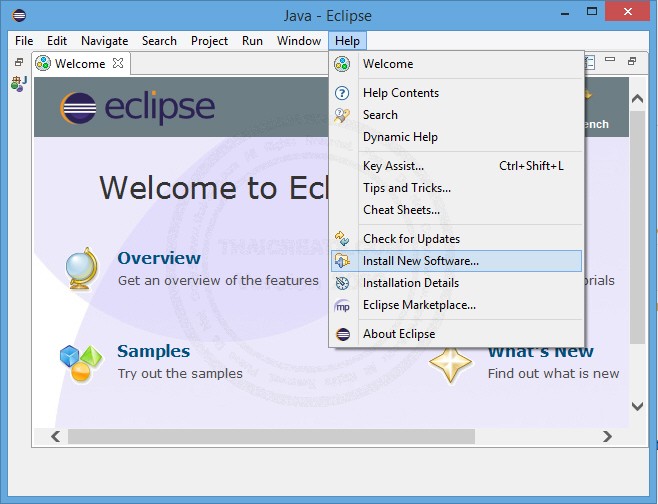Choose Welcome in the Help menu
Screen dimensions: 658x504
pyautogui.click(x=456, y=64)
